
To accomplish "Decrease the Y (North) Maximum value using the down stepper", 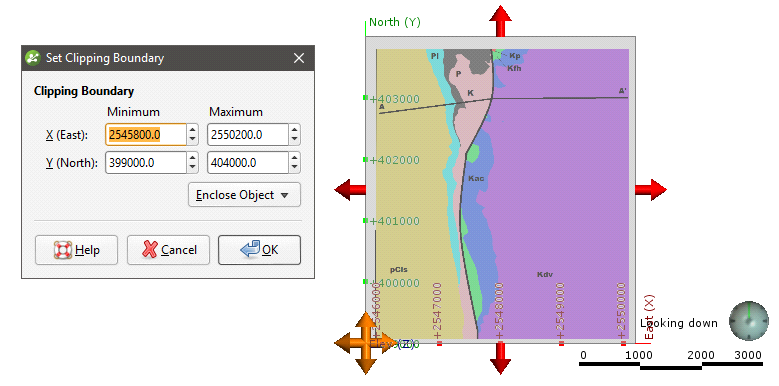I will point(295,168).
